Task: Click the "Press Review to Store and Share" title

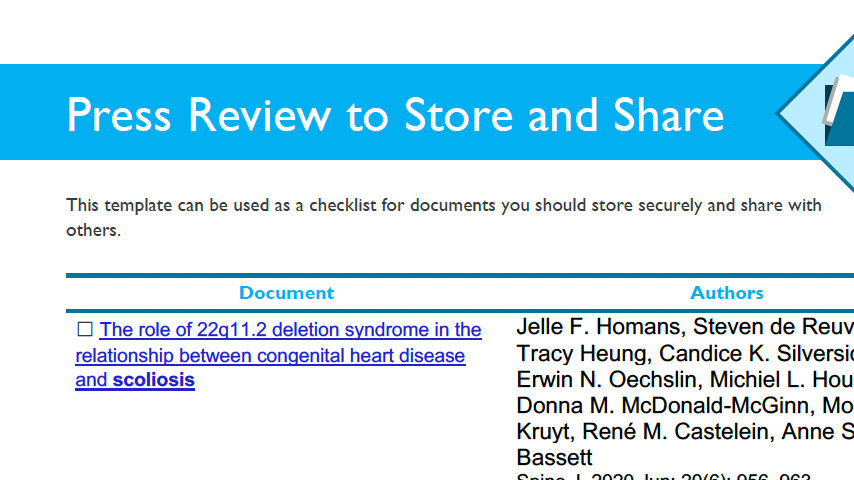Action: pyautogui.click(x=395, y=115)
